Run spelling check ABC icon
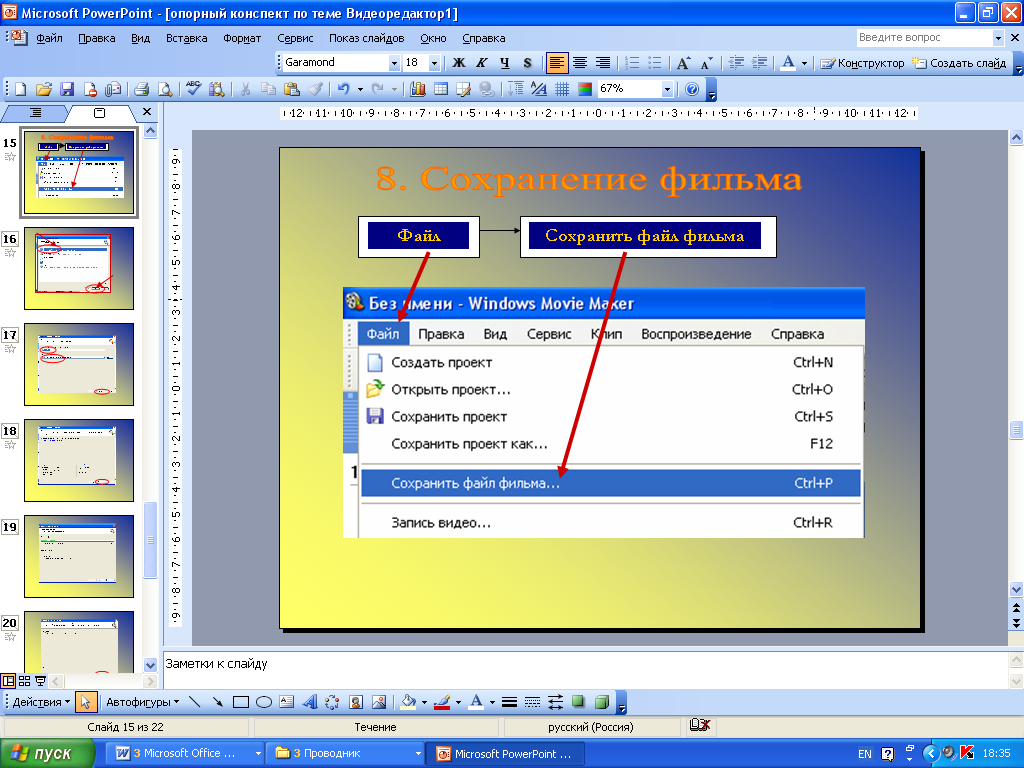This screenshot has height=768, width=1024. 194,89
